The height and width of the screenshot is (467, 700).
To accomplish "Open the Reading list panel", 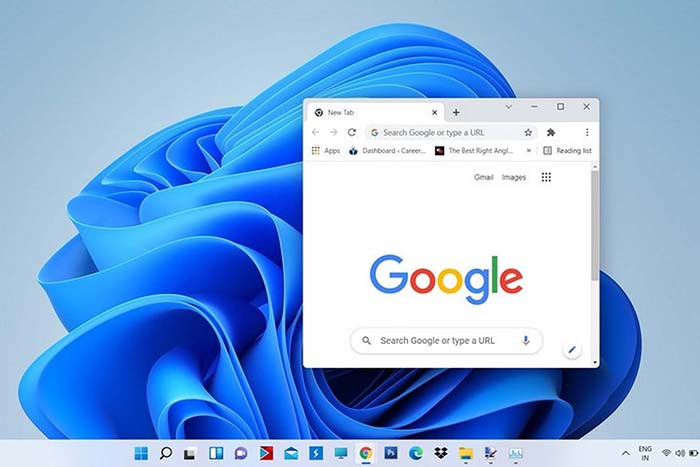I will point(567,151).
